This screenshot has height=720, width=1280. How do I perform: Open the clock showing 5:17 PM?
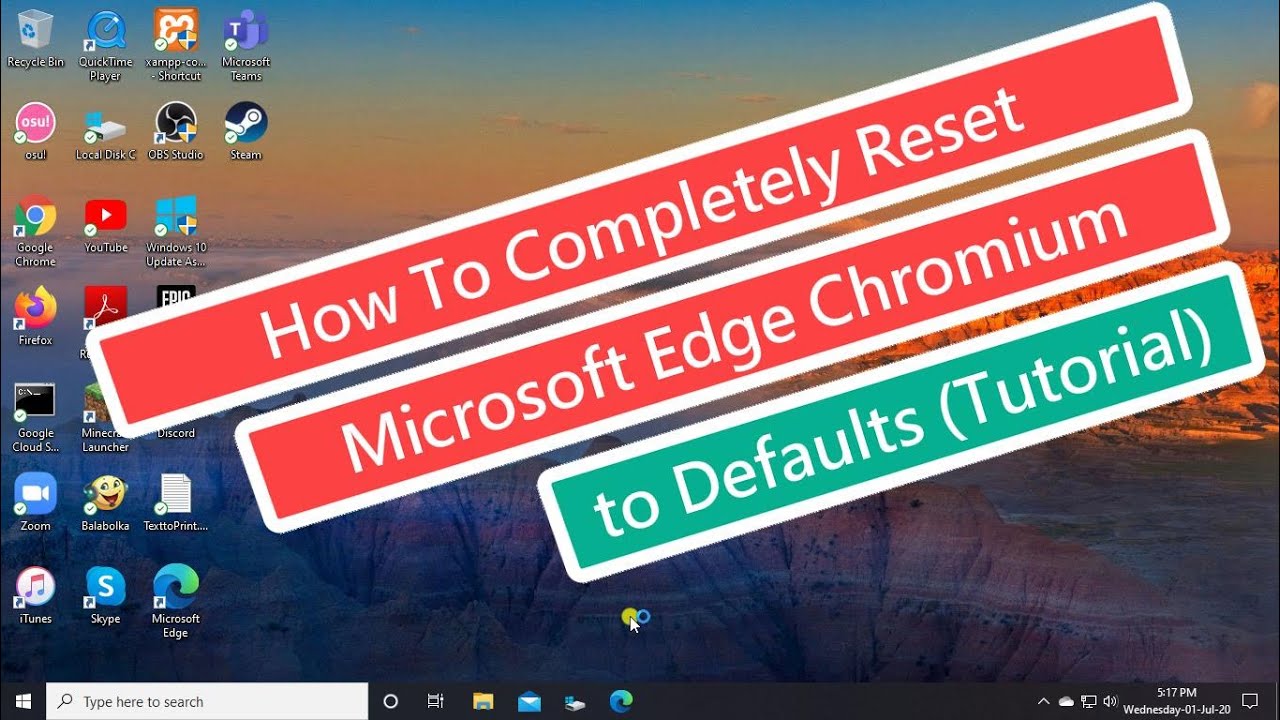[x=1175, y=701]
